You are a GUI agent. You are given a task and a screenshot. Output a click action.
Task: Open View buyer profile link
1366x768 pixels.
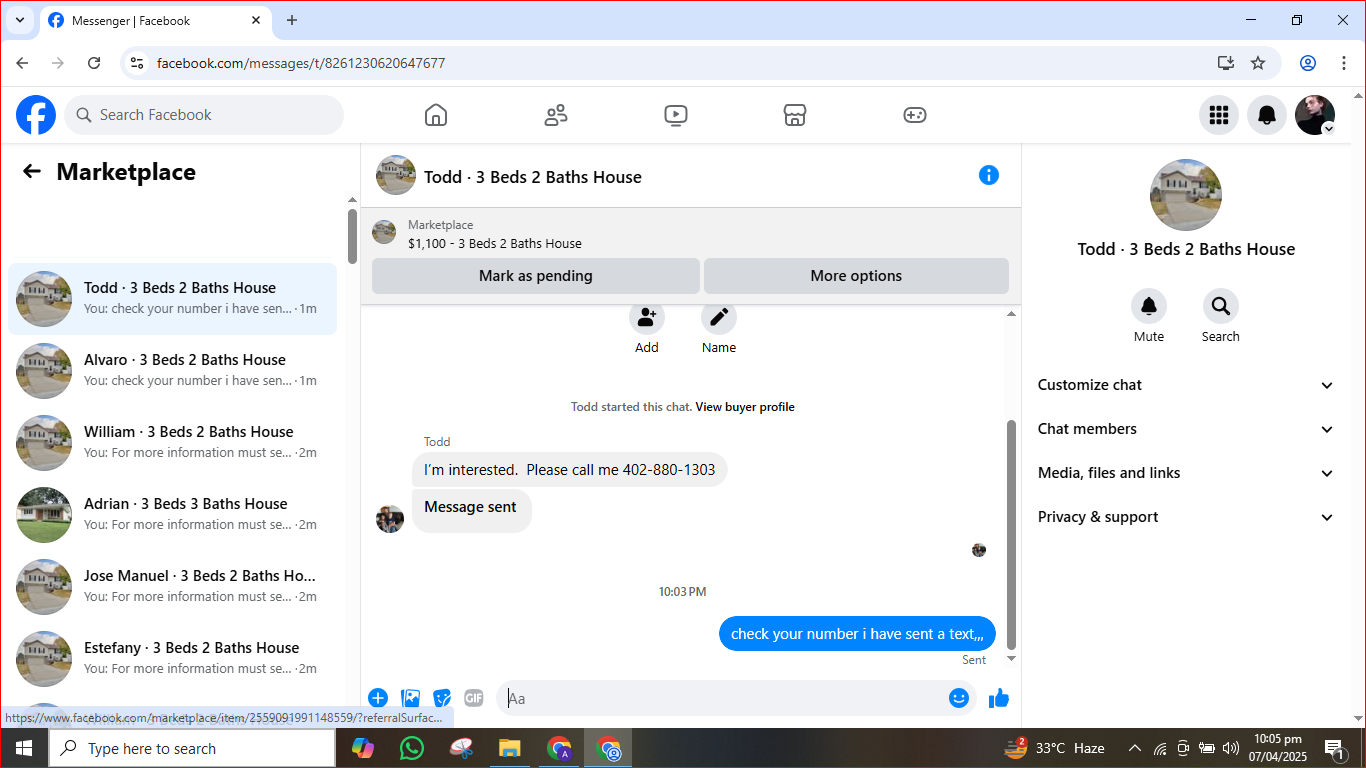745,407
